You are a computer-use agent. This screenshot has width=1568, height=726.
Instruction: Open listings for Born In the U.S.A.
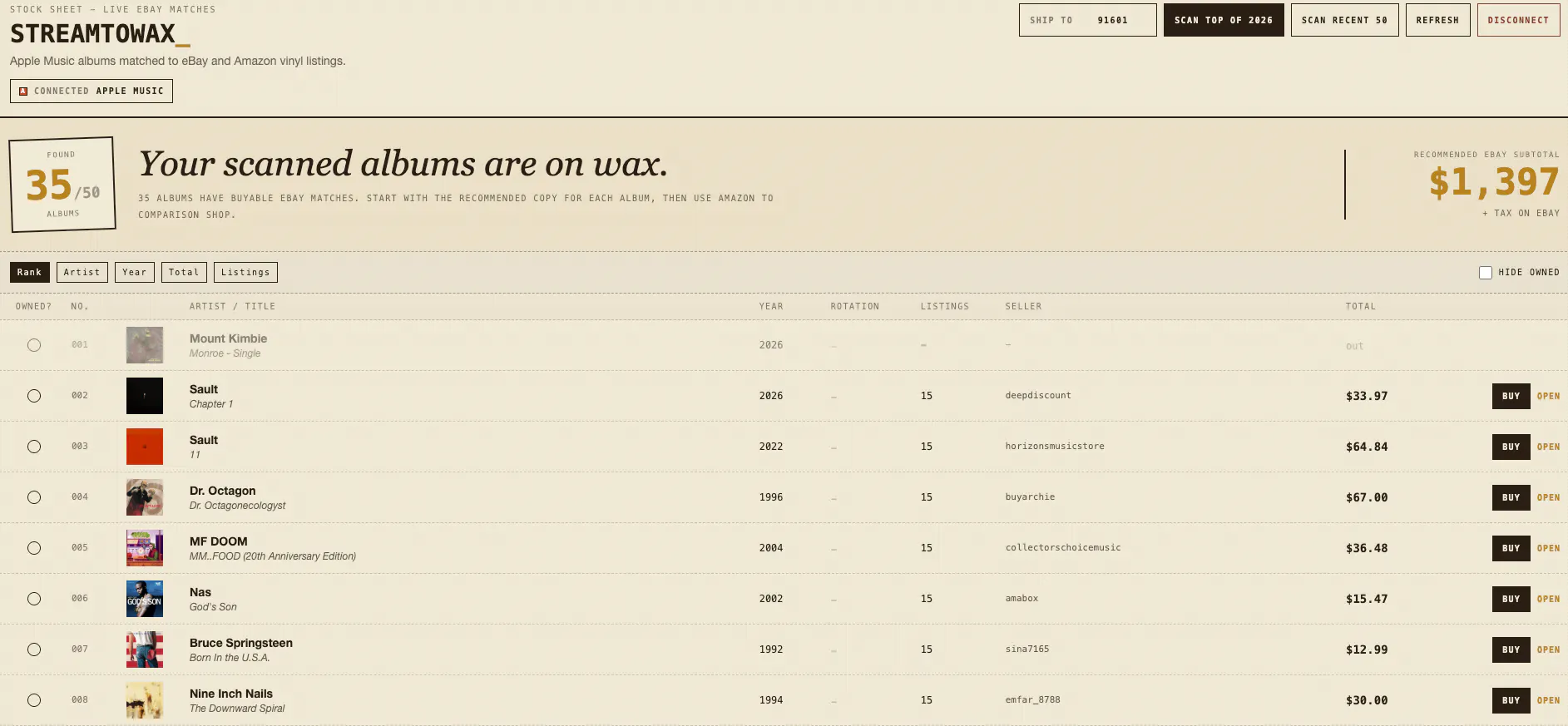pyautogui.click(x=1548, y=649)
